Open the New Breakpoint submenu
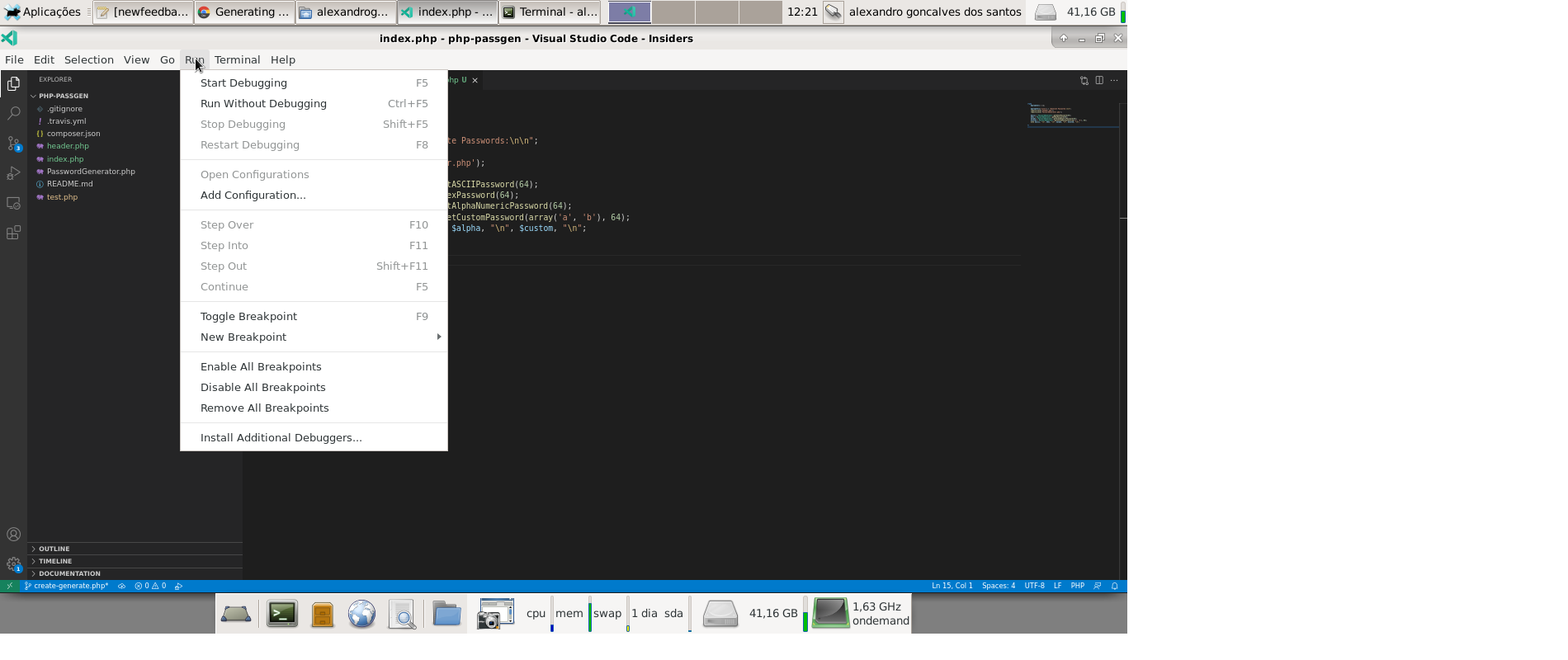Screen dimensions: 1568x660 point(314,337)
